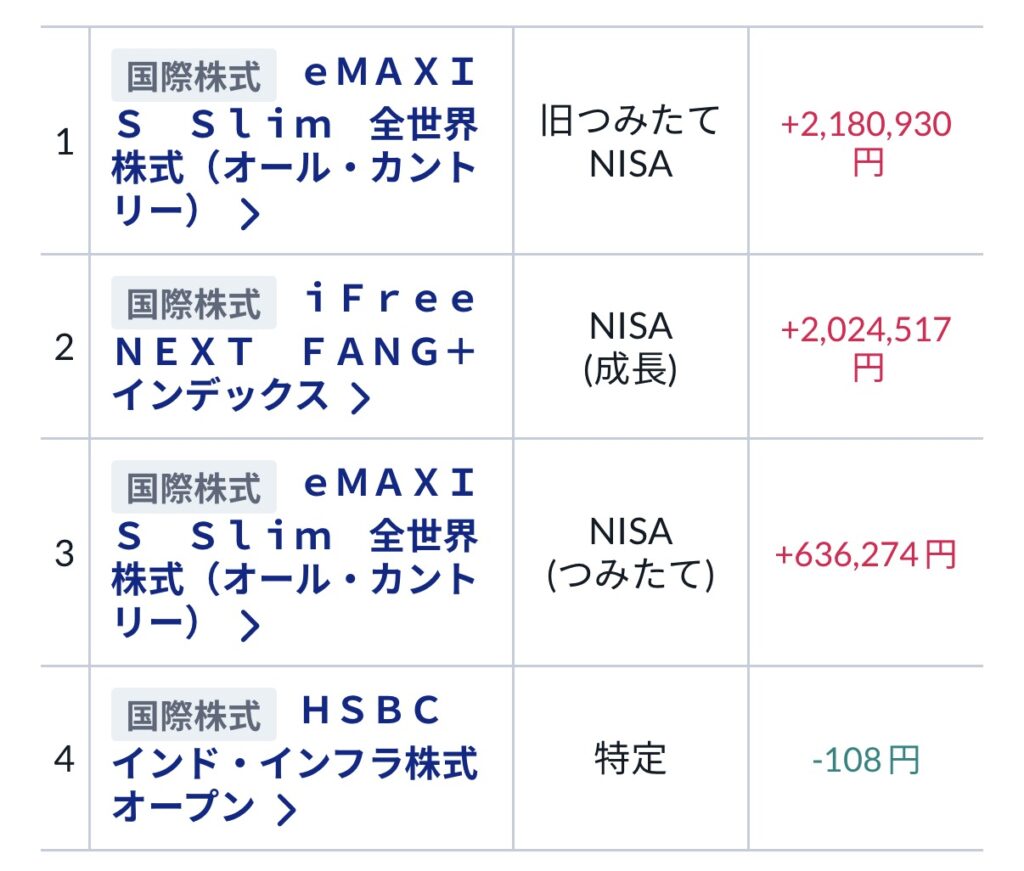Select the 特定 account cell

(630, 759)
